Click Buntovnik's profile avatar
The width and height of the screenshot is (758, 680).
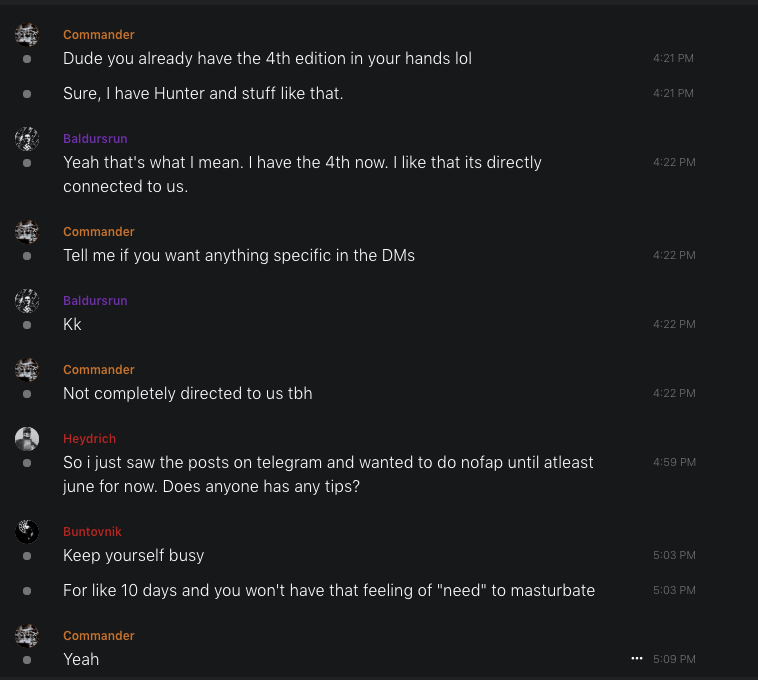(27, 531)
